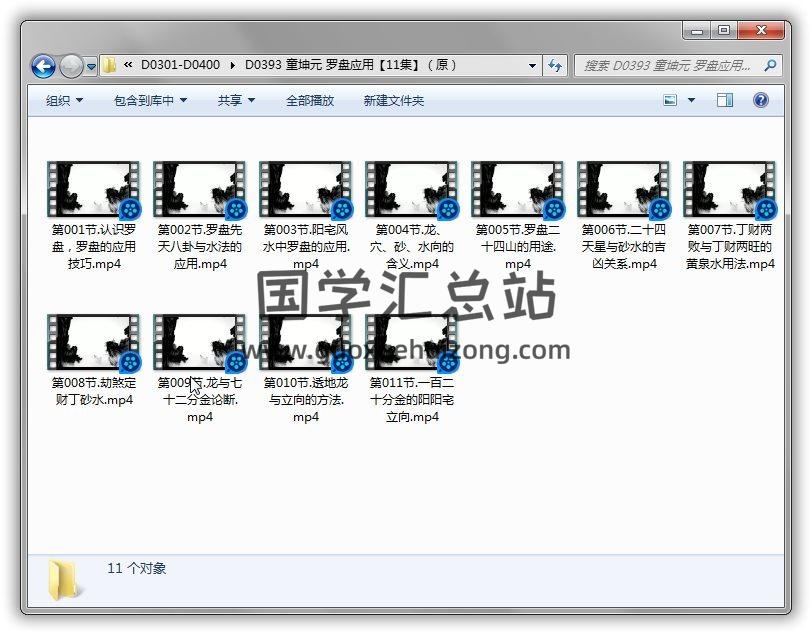Open the recent locations dropdown arrow
This screenshot has height=635, width=812.
pos(91,66)
